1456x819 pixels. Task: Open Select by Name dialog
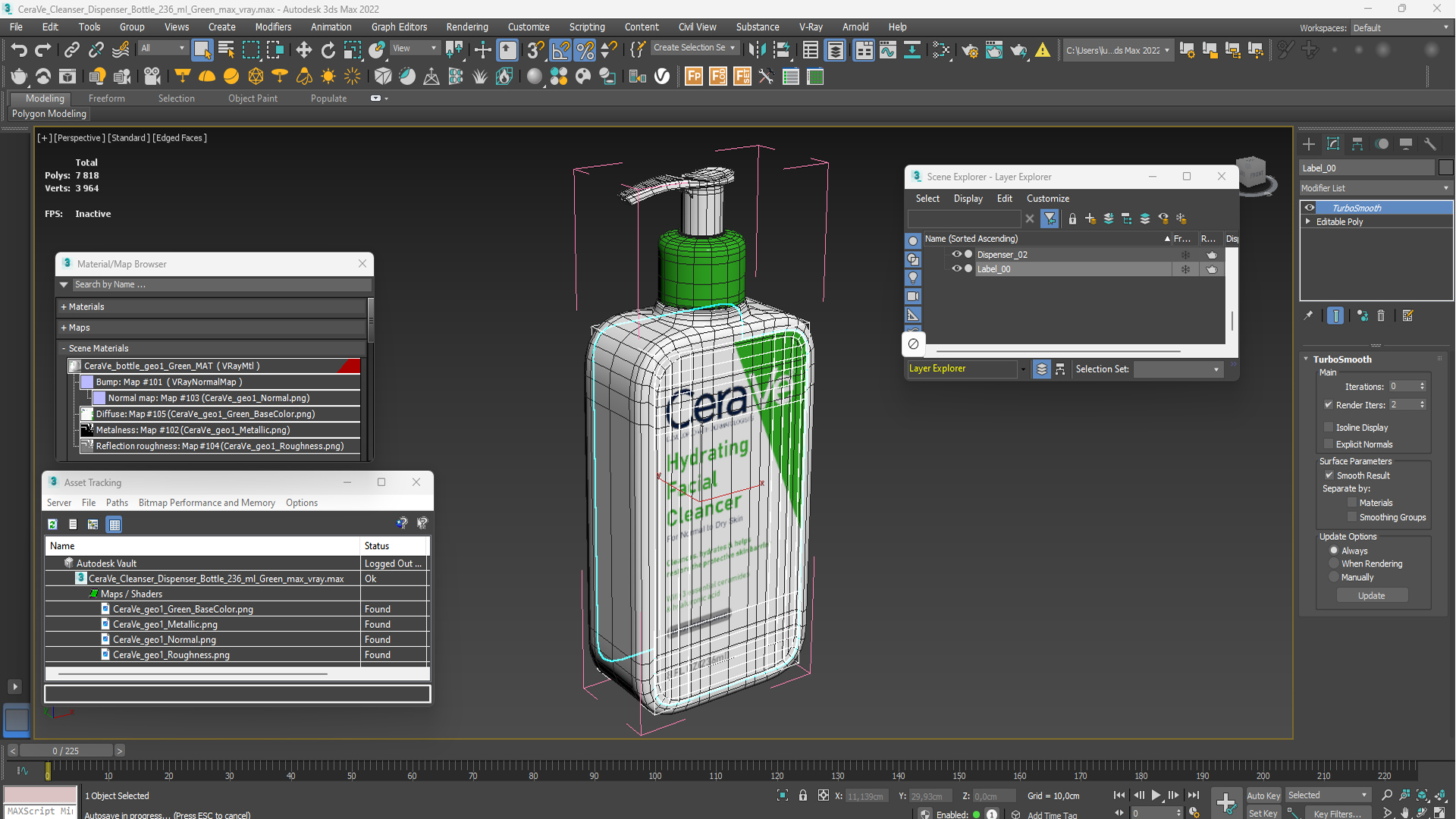click(x=226, y=50)
